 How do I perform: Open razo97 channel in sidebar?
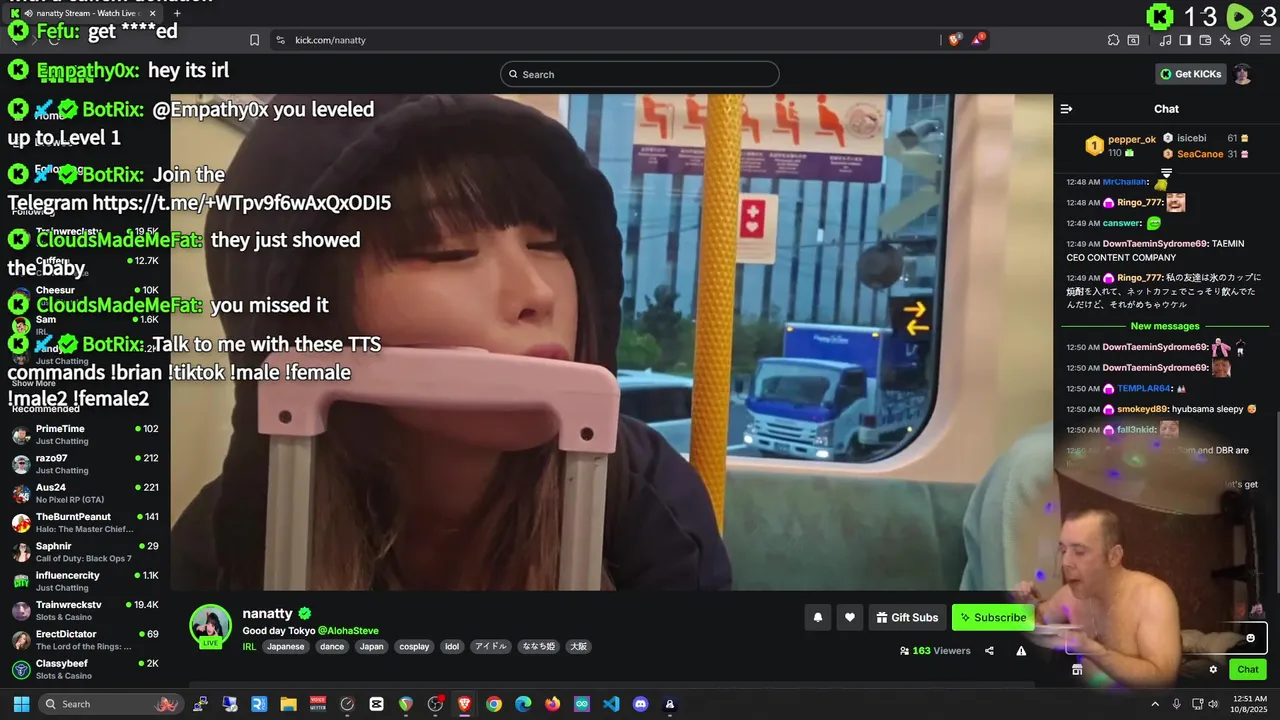[85, 464]
